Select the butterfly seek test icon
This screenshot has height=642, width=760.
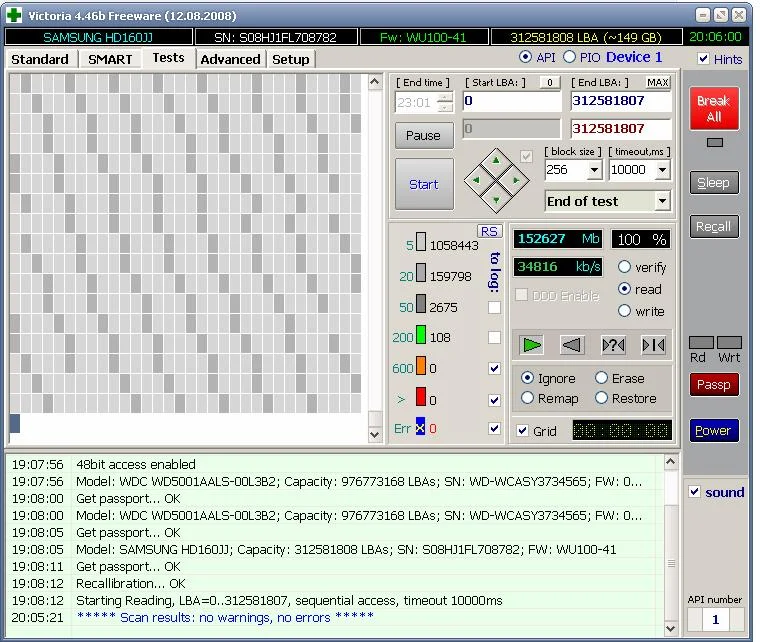click(x=653, y=345)
